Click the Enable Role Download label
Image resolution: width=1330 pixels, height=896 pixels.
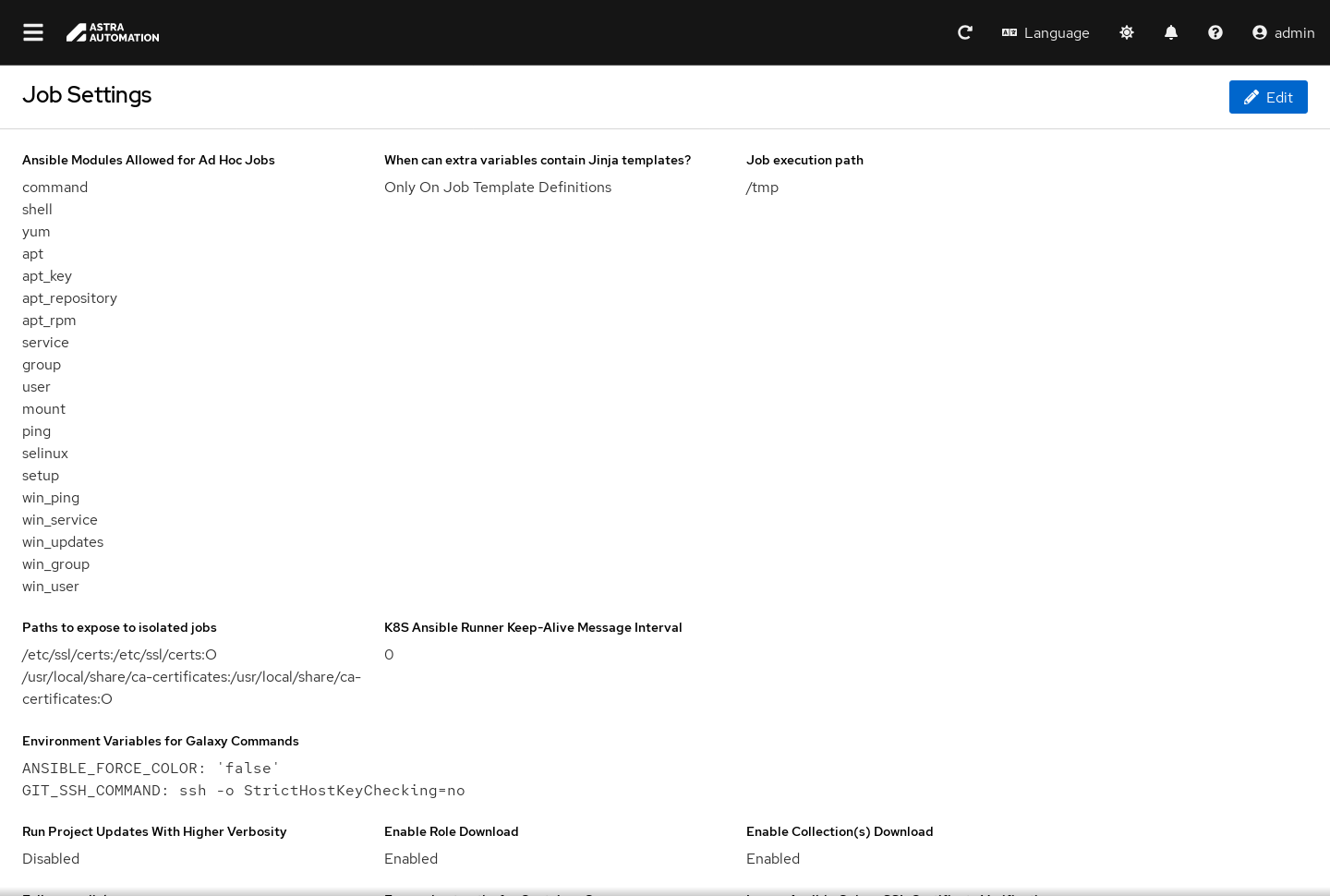point(451,831)
